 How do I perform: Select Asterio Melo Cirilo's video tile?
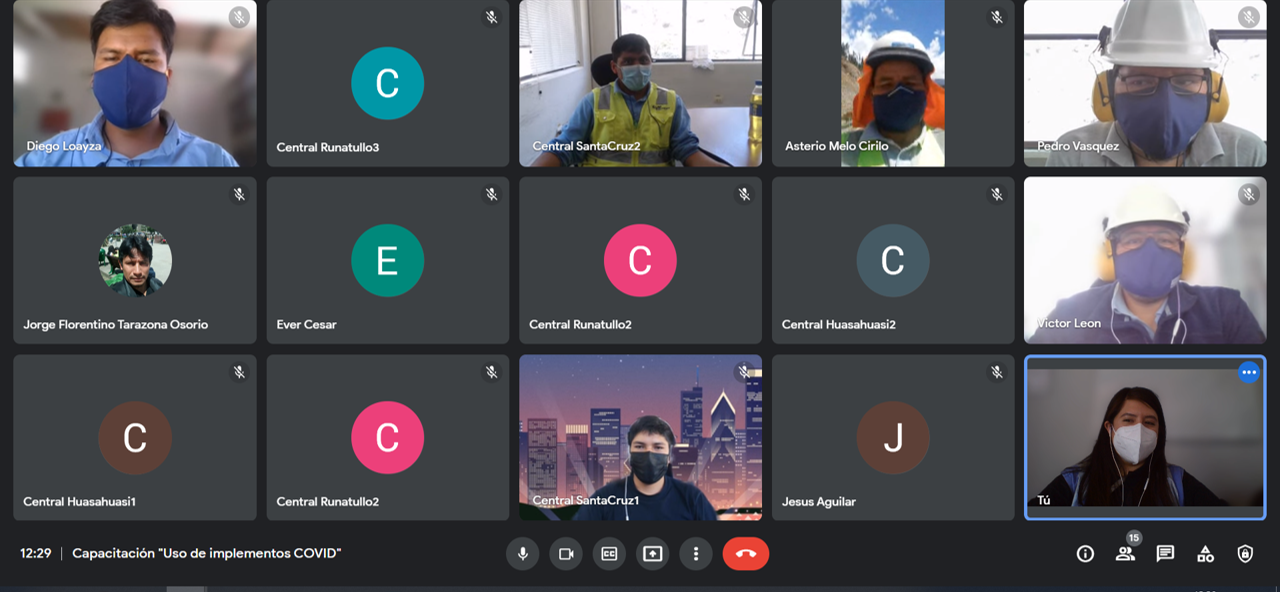click(x=893, y=83)
